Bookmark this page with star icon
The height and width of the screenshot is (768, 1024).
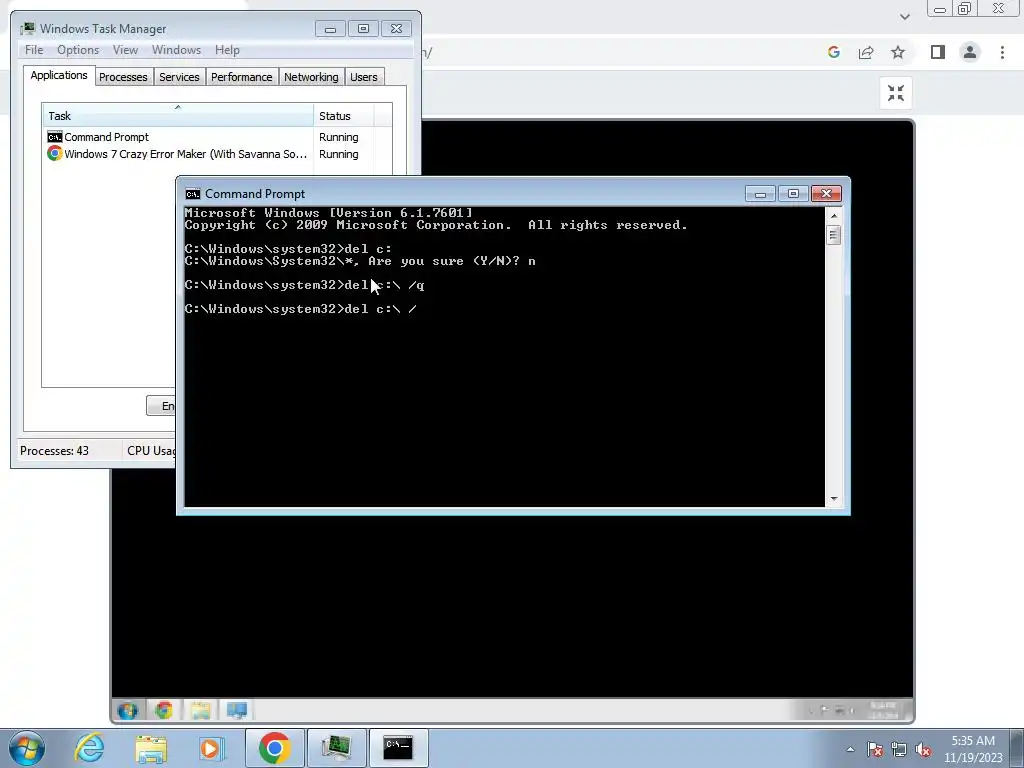(898, 52)
